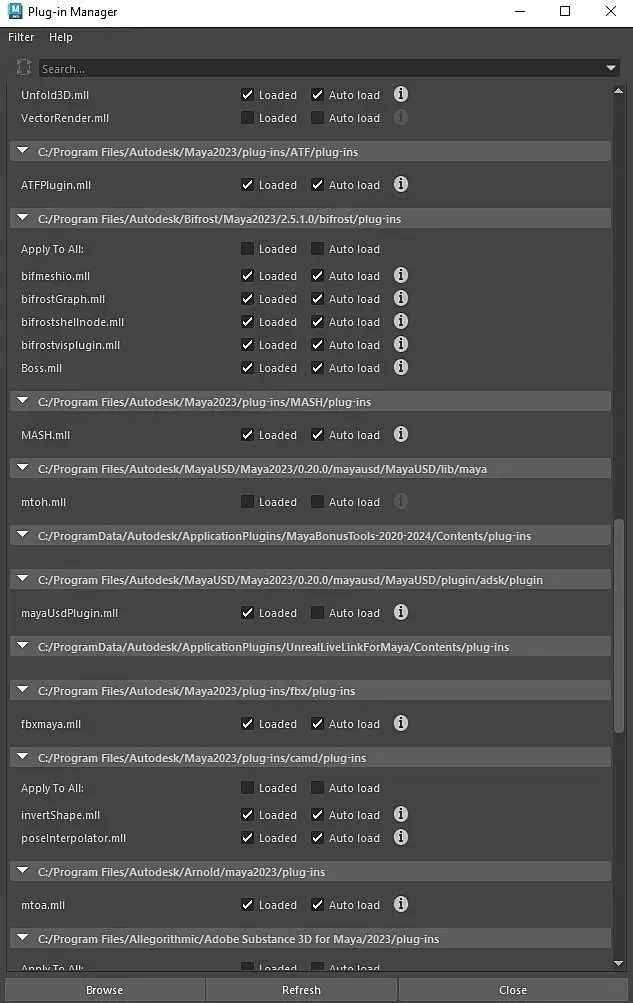Enable Auto load for mayaUsdPlugin.mll
Viewport: 633px width, 1003px height.
coord(317,613)
